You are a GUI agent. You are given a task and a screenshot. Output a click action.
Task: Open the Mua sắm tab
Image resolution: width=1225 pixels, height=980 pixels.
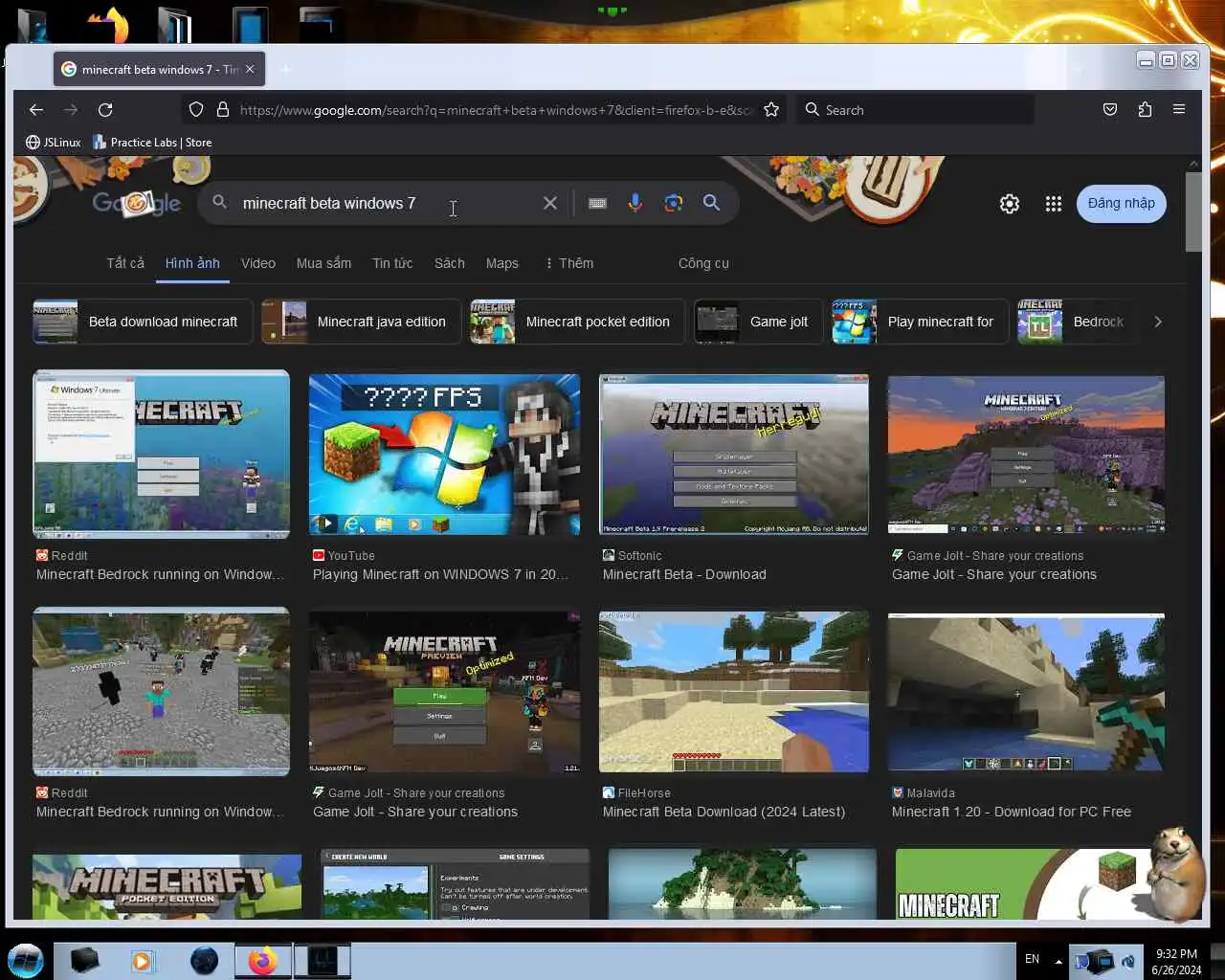tap(323, 263)
